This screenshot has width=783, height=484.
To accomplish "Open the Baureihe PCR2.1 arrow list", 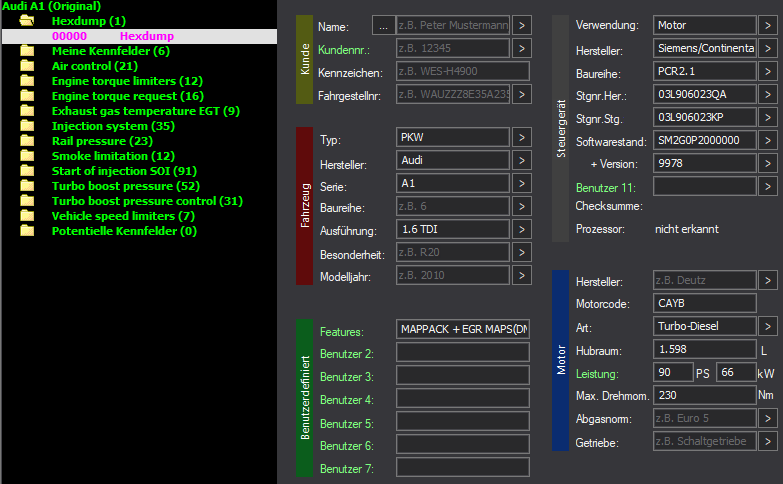I will pos(768,71).
